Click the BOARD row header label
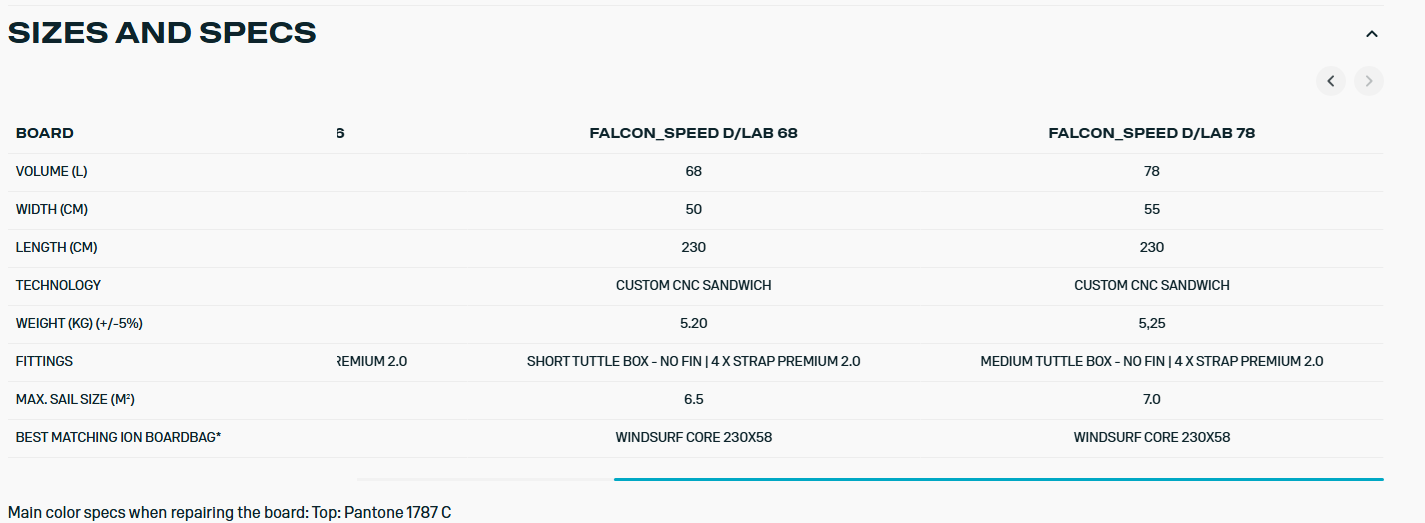Screen dimensions: 1425x523 click(x=45, y=133)
